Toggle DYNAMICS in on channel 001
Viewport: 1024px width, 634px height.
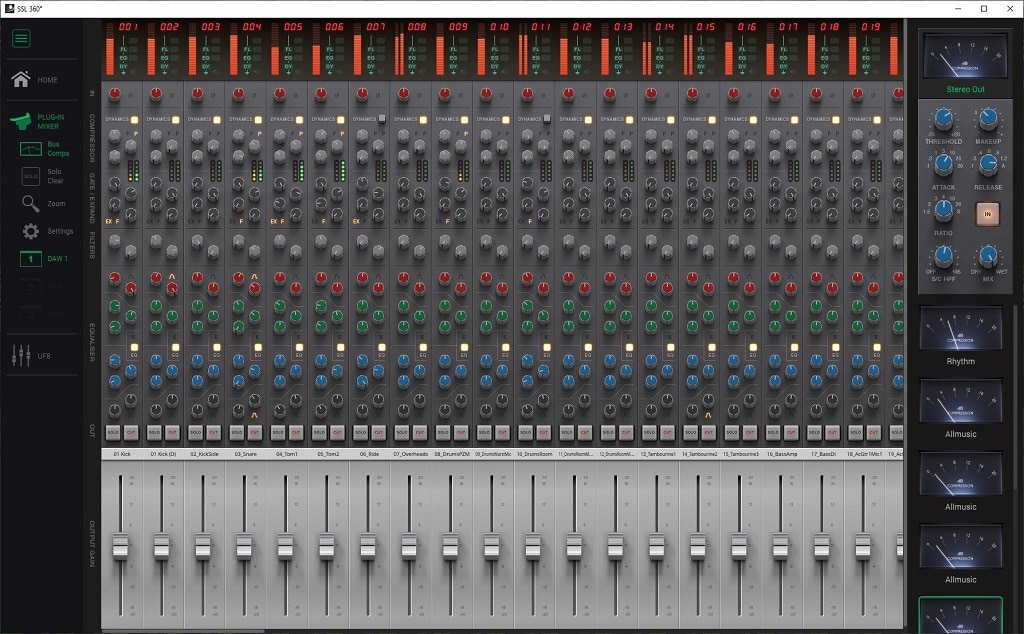point(135,119)
